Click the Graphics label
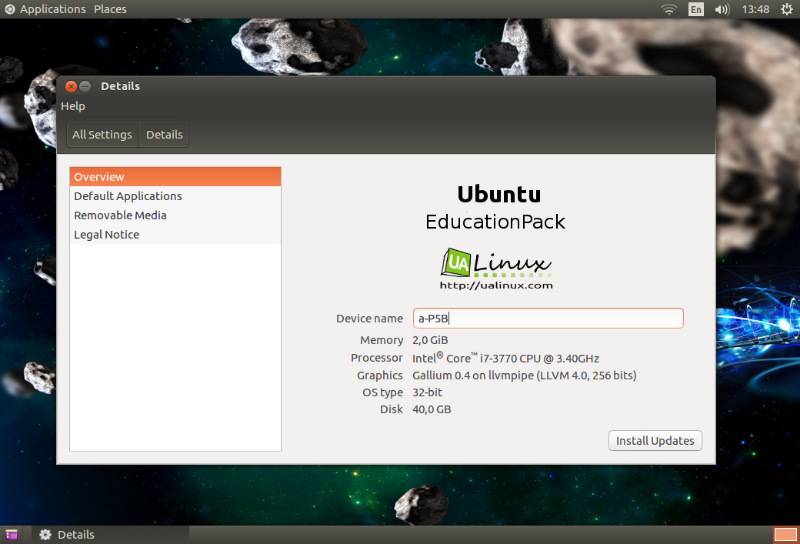 [x=380, y=376]
